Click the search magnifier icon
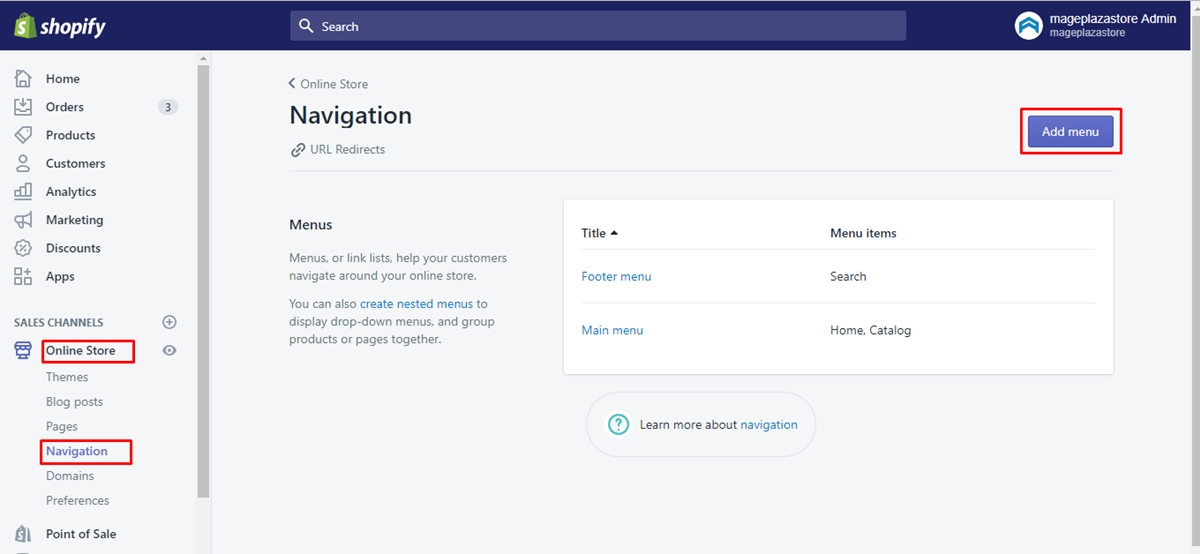The image size is (1200, 554). pos(307,26)
